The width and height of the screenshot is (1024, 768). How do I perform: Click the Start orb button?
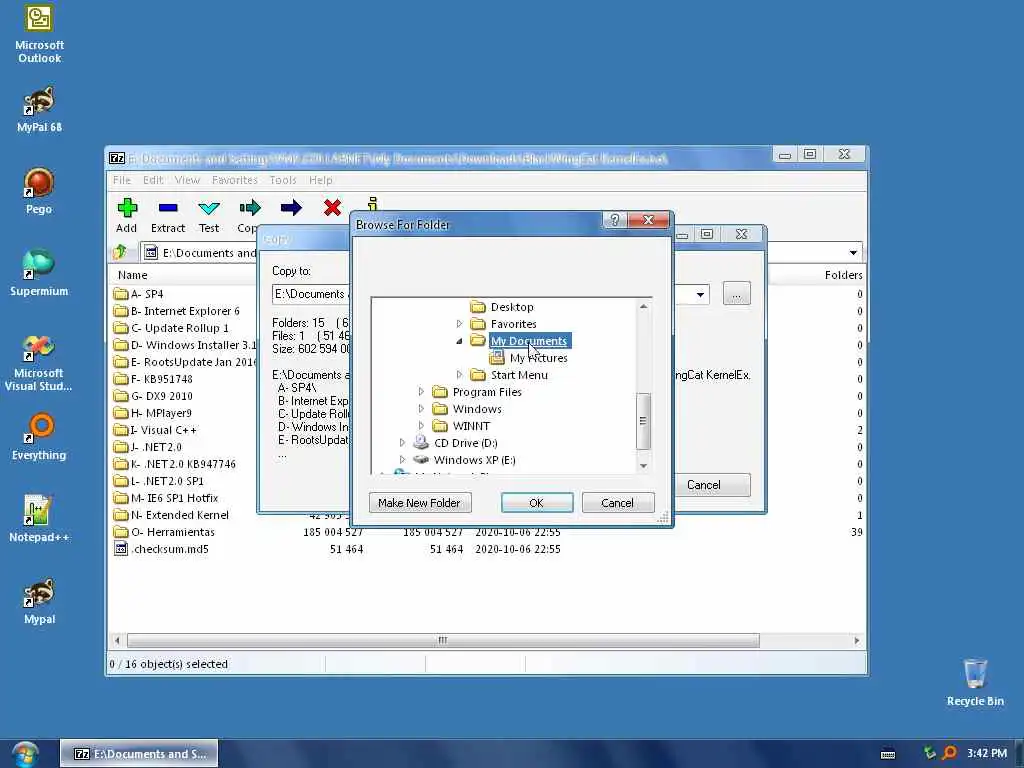[x=25, y=754]
